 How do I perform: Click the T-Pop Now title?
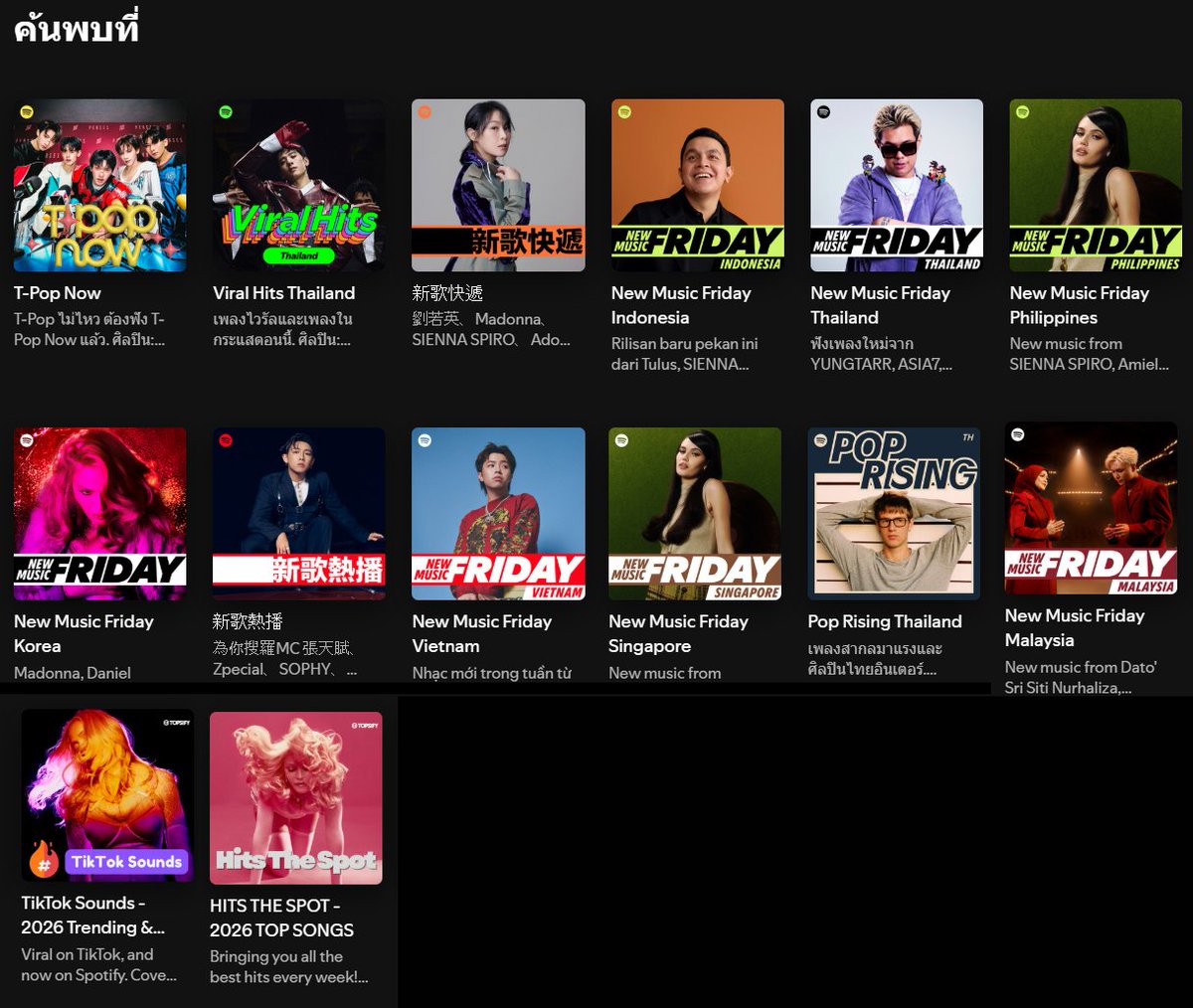pos(58,293)
